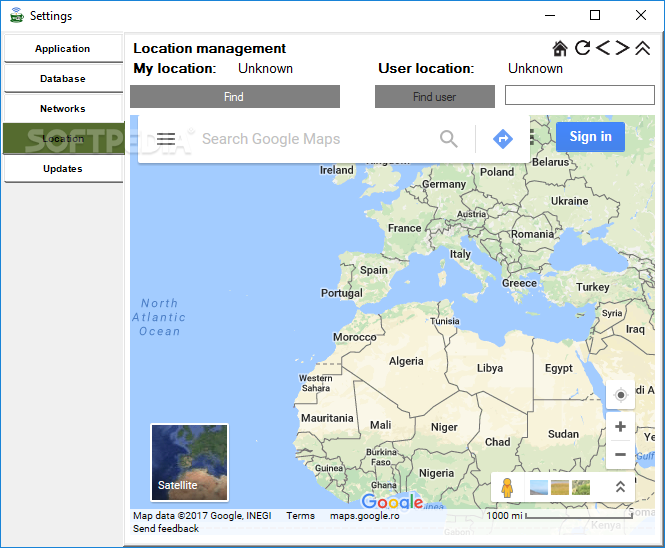Click the Nigeria label on map
The height and width of the screenshot is (548, 665).
coord(436,473)
